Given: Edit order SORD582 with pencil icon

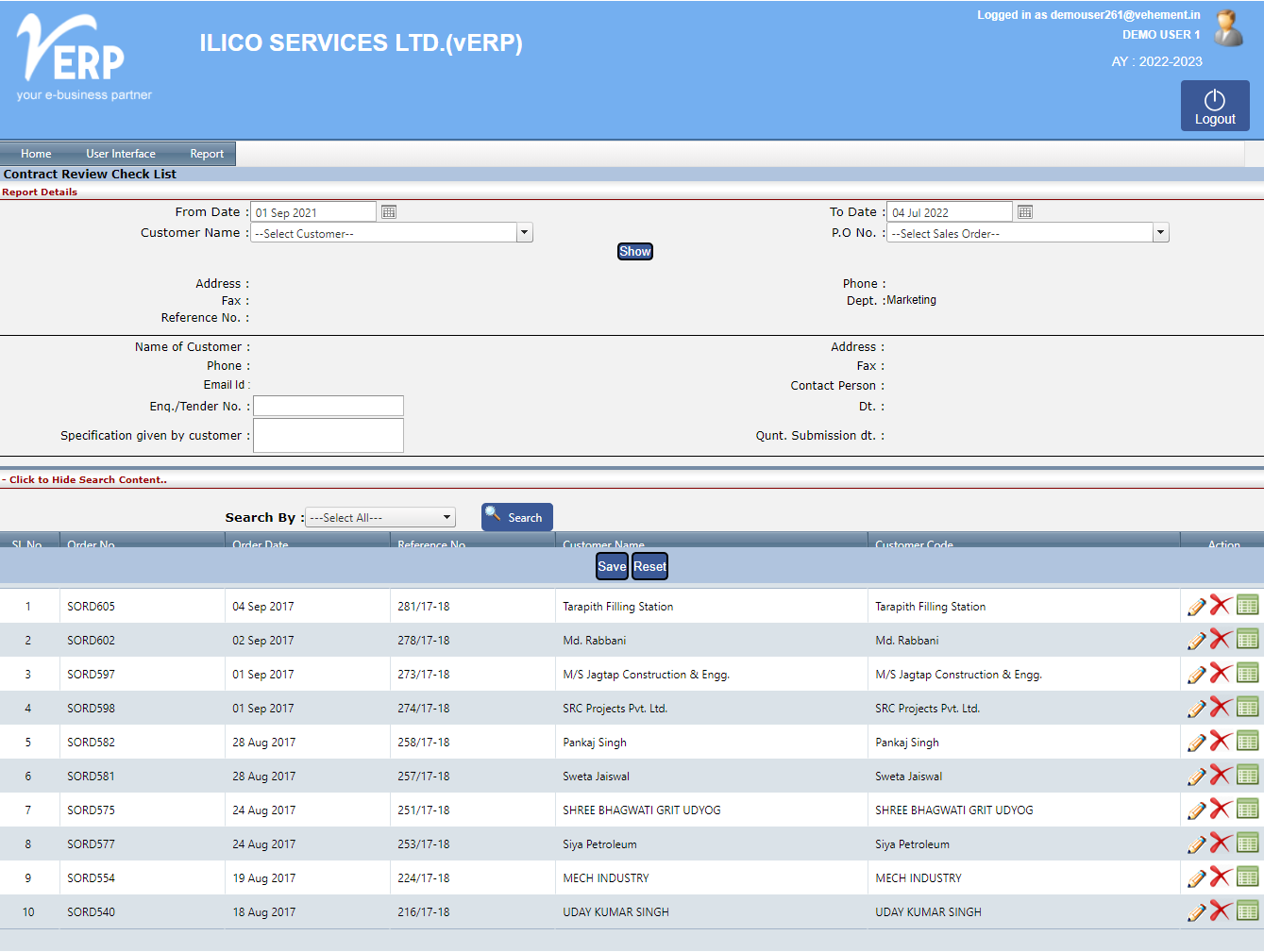Looking at the screenshot, I should [1197, 743].
